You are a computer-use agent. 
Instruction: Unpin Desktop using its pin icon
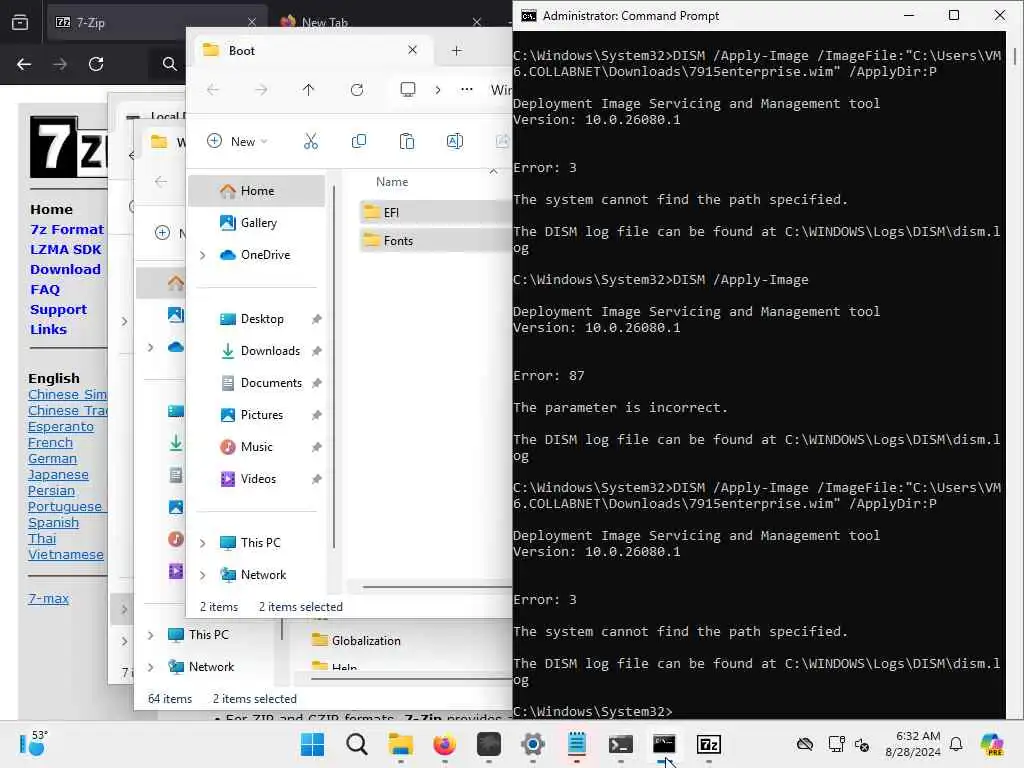point(317,319)
